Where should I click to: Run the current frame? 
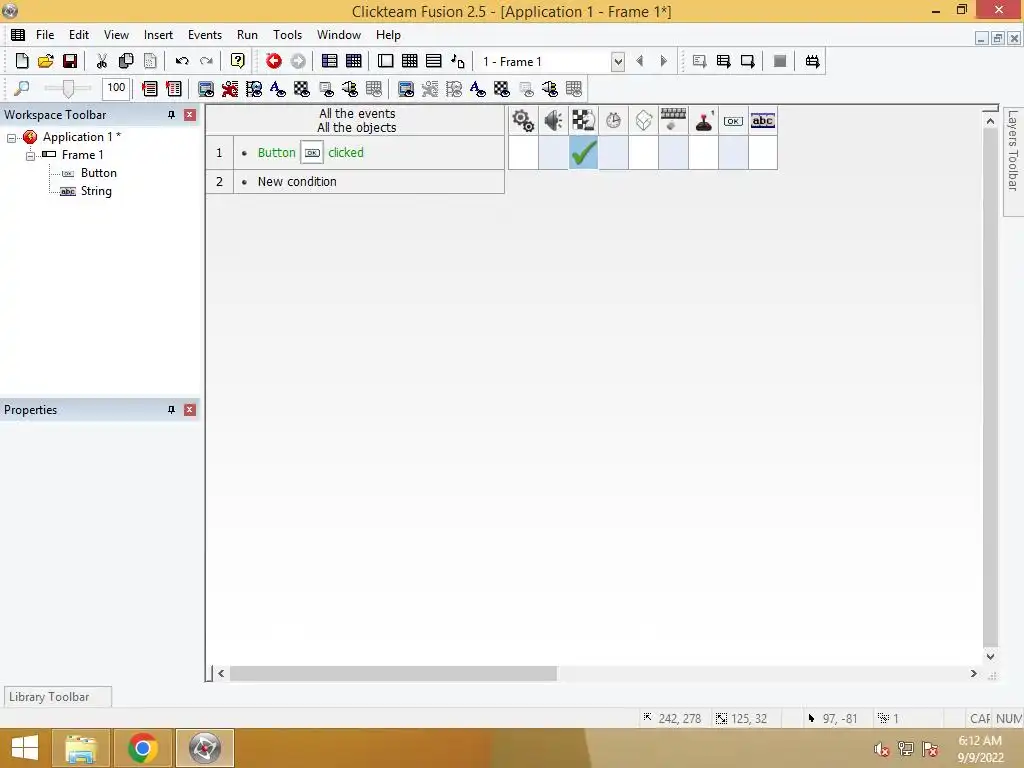point(748,61)
